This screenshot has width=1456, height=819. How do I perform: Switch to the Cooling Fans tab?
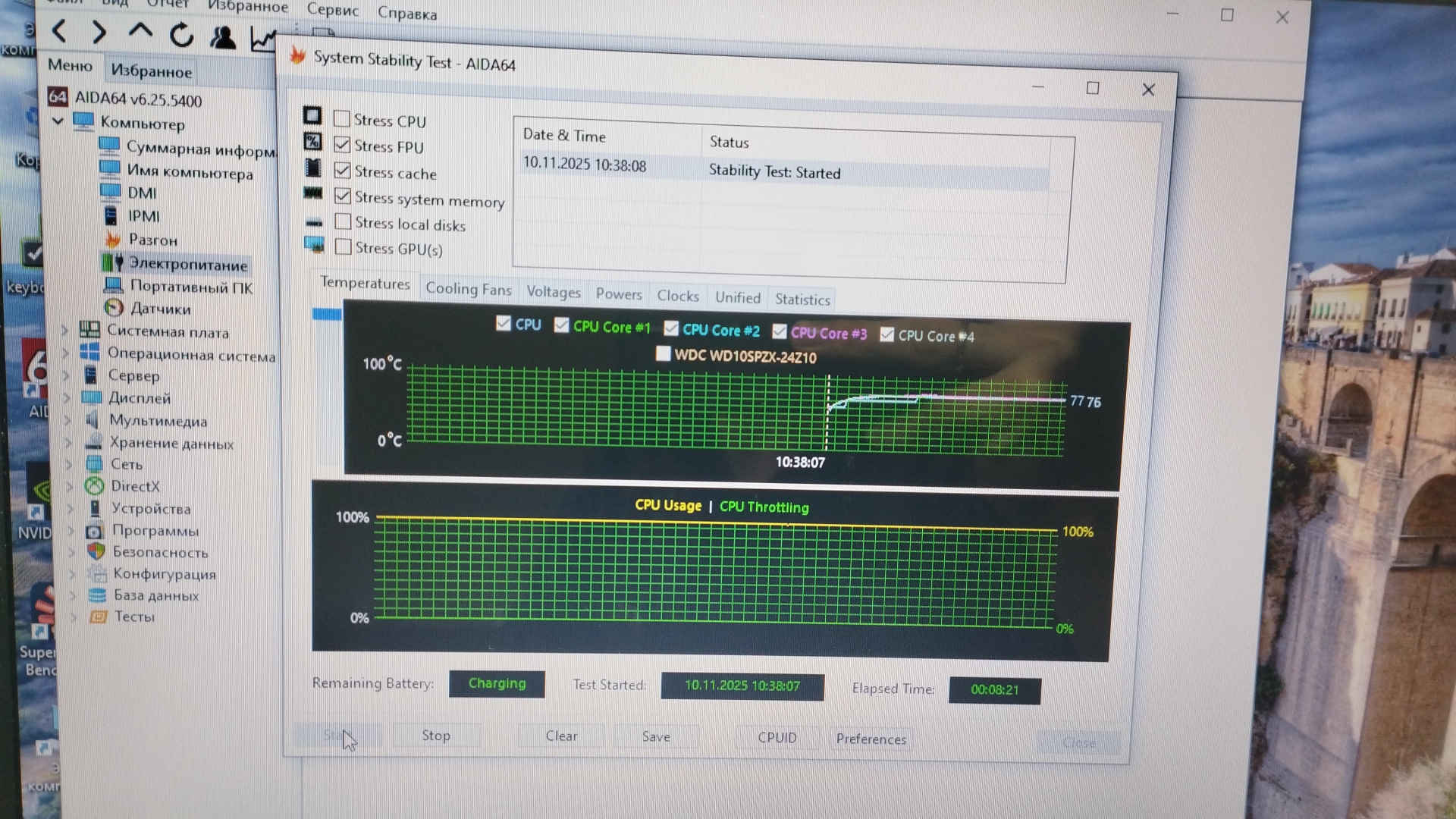click(468, 289)
